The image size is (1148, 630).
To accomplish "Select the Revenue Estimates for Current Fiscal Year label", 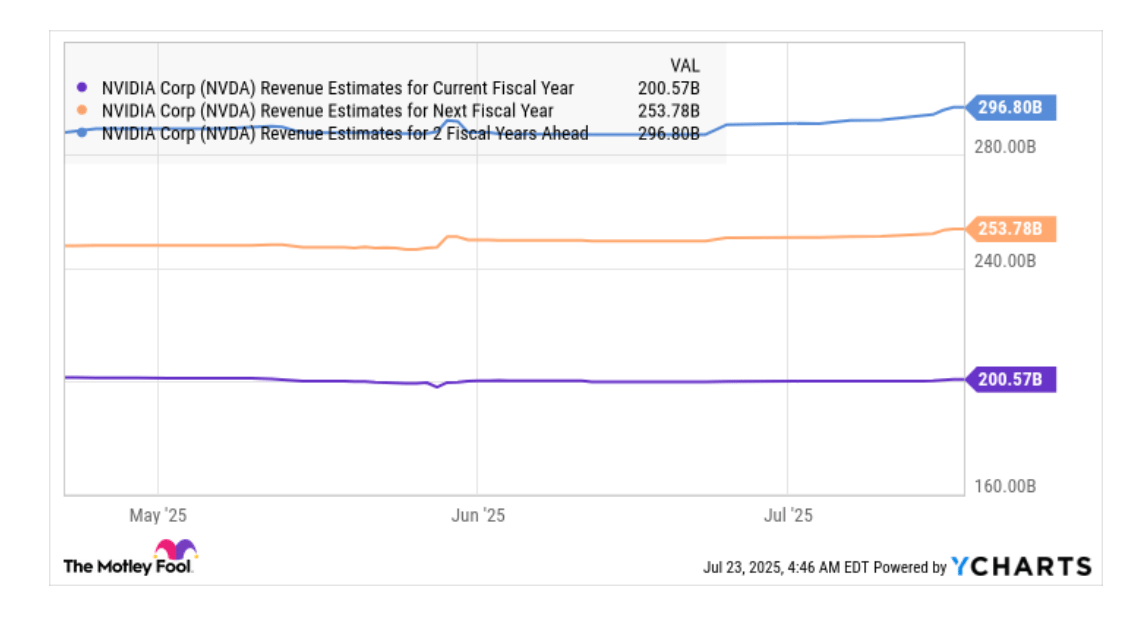I will 338,89.
